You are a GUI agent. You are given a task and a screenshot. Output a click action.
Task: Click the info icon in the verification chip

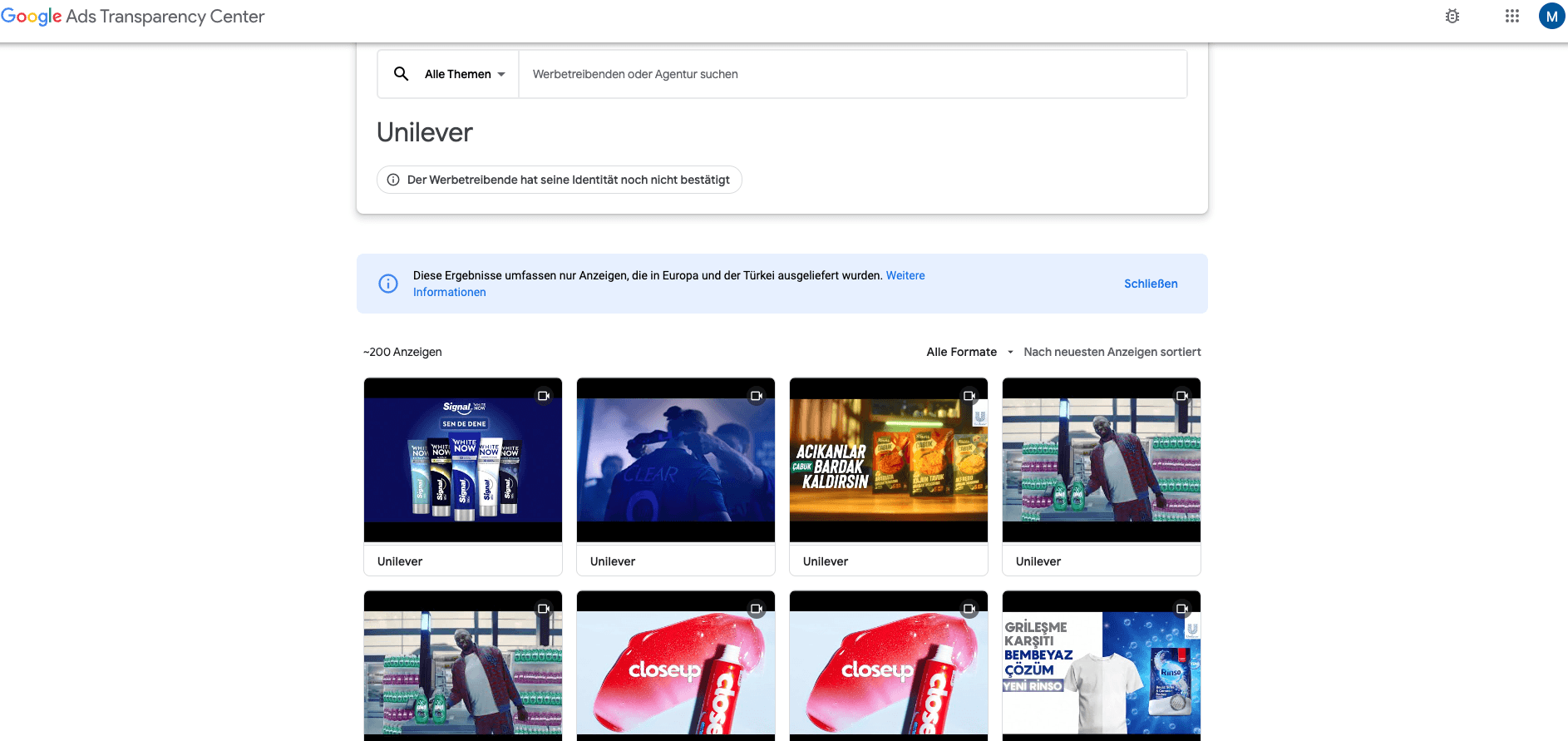tap(393, 180)
